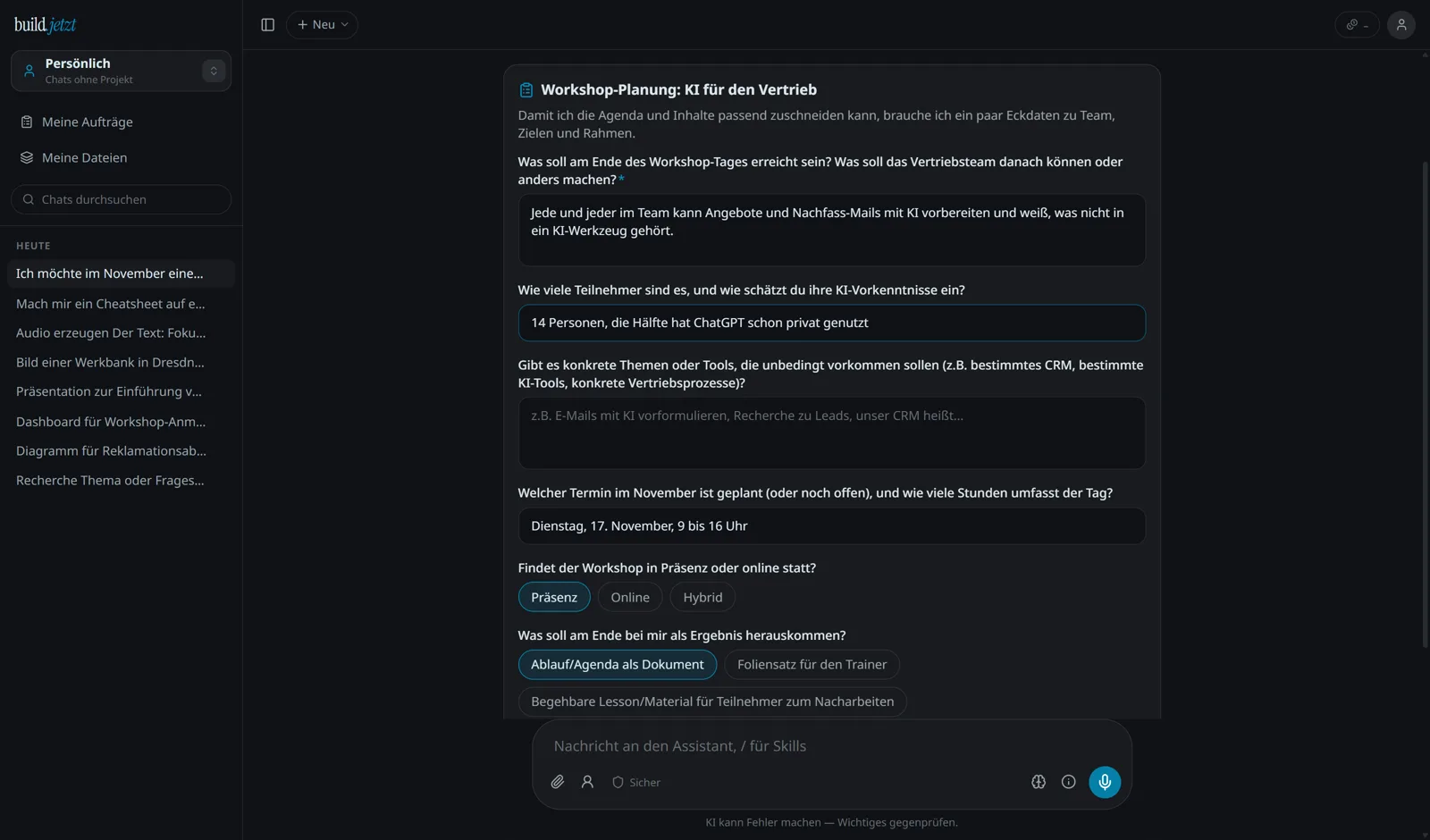This screenshot has height=840, width=1430.
Task: Open chat 'Präsentation zur Einführung v...'
Action: pos(121,391)
